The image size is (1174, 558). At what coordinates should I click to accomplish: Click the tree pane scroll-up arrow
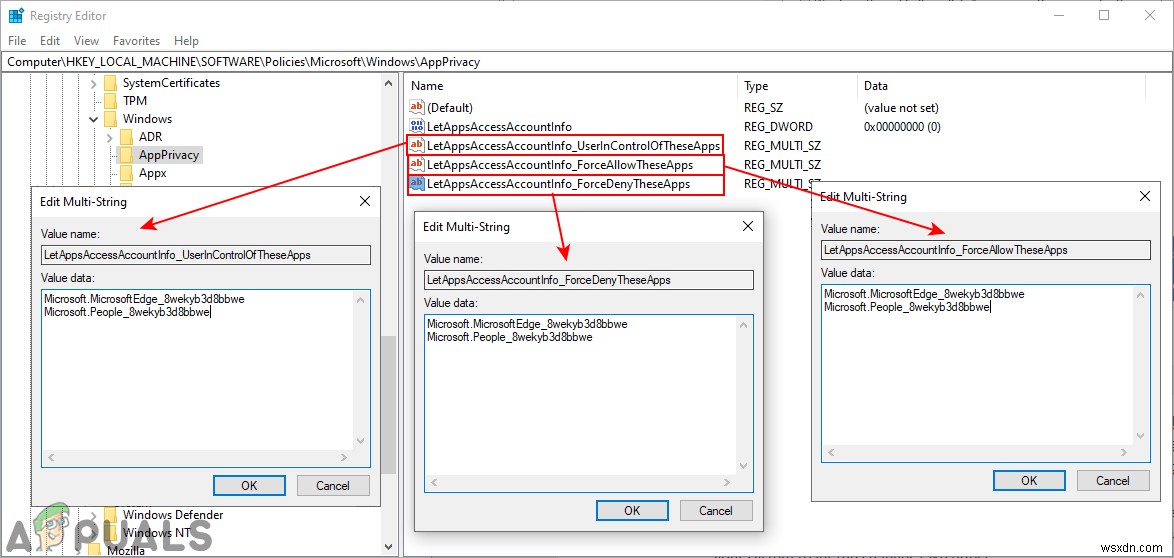point(388,82)
